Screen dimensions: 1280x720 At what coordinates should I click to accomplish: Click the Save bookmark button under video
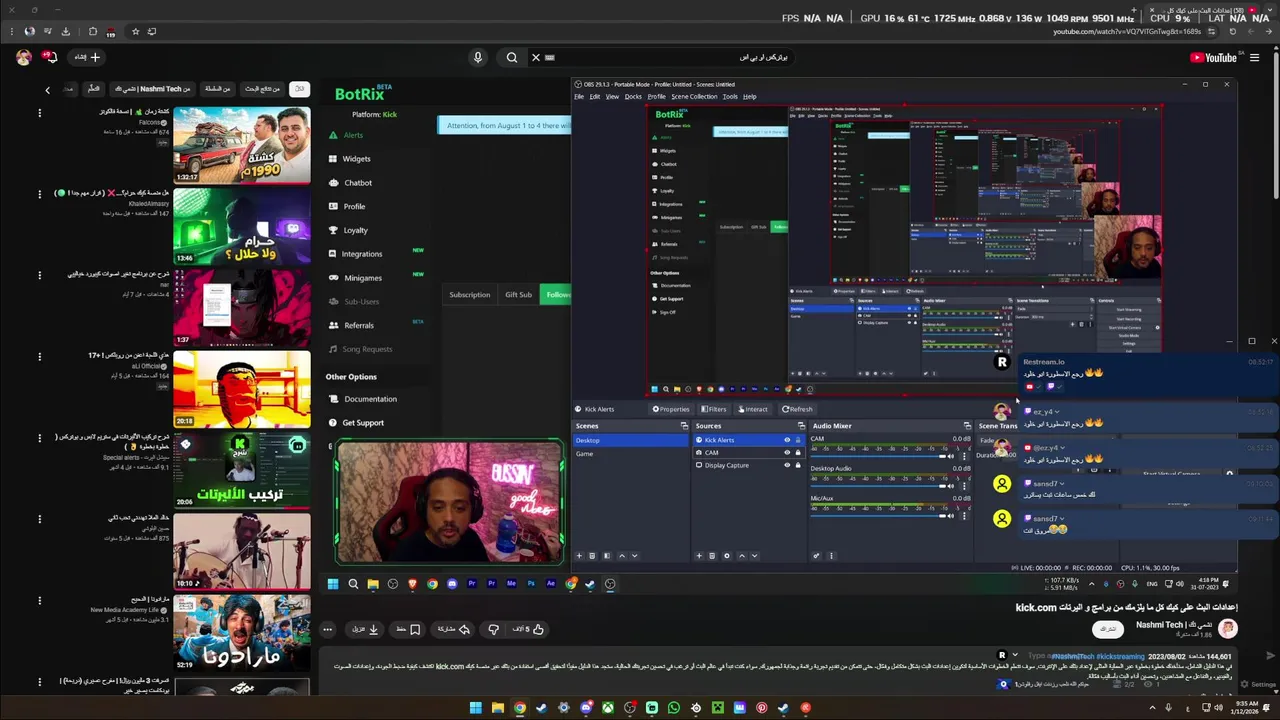pos(407,629)
